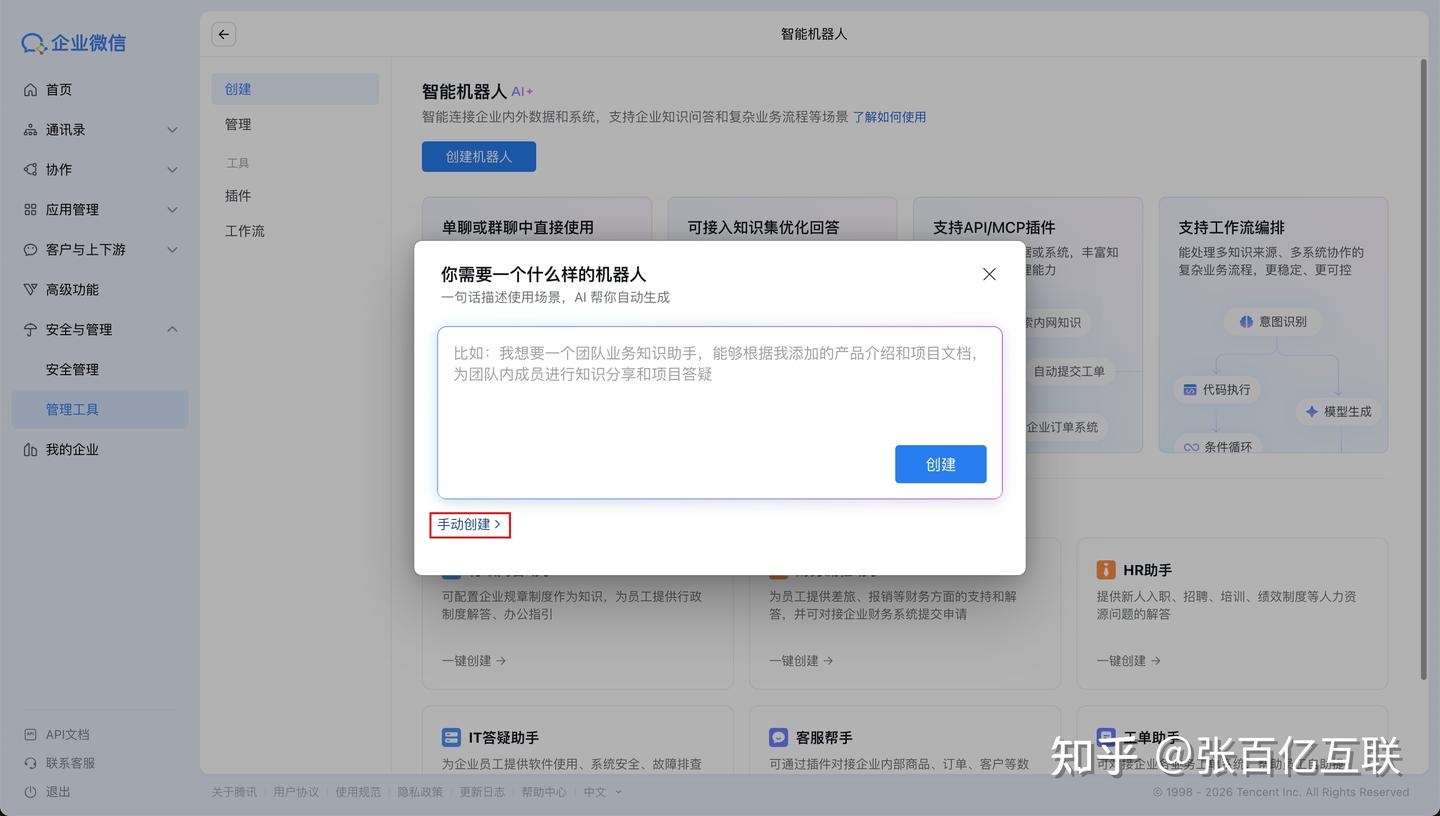Click the blue 创建 button
This screenshot has height=816, width=1440.
coord(940,463)
